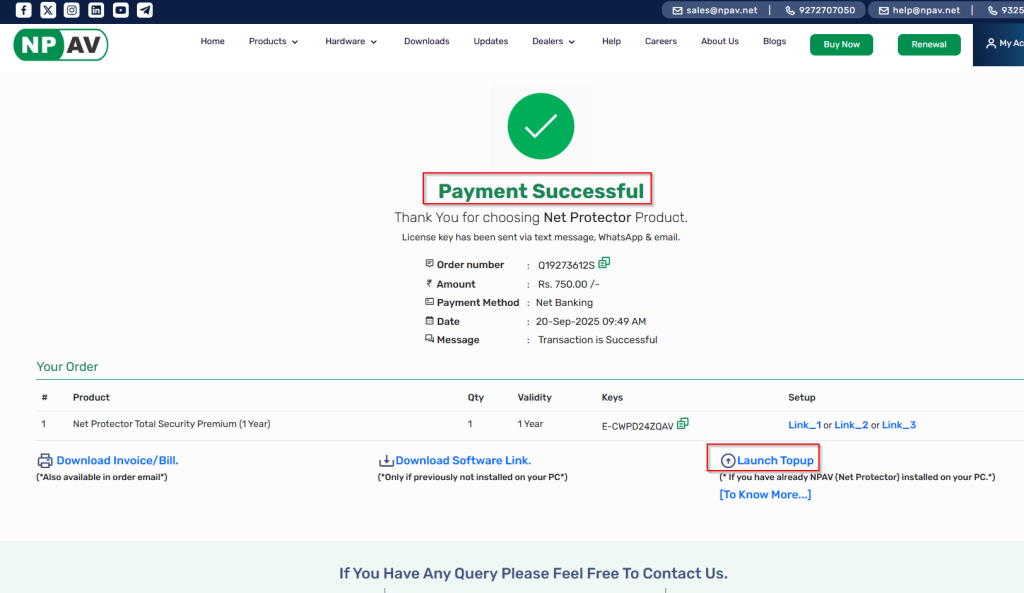
Task: Go to the Downloads menu item
Action: [426, 42]
